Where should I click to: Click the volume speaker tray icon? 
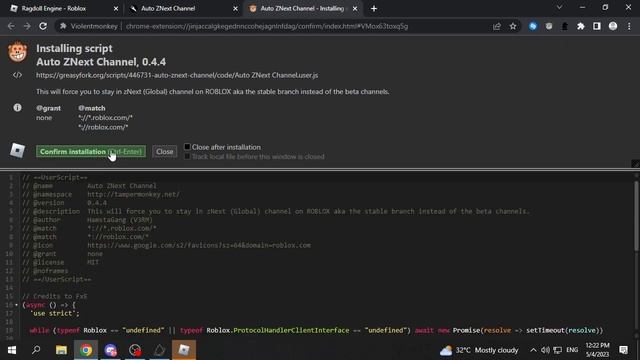[x=545, y=350]
